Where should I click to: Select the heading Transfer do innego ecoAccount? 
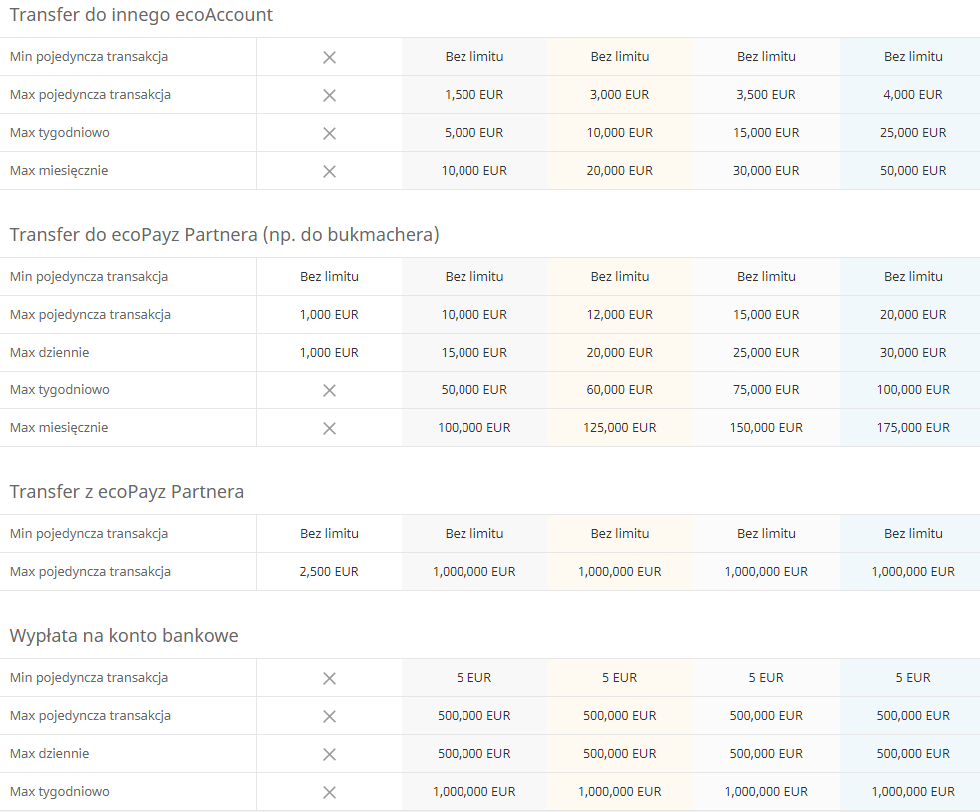[141, 15]
